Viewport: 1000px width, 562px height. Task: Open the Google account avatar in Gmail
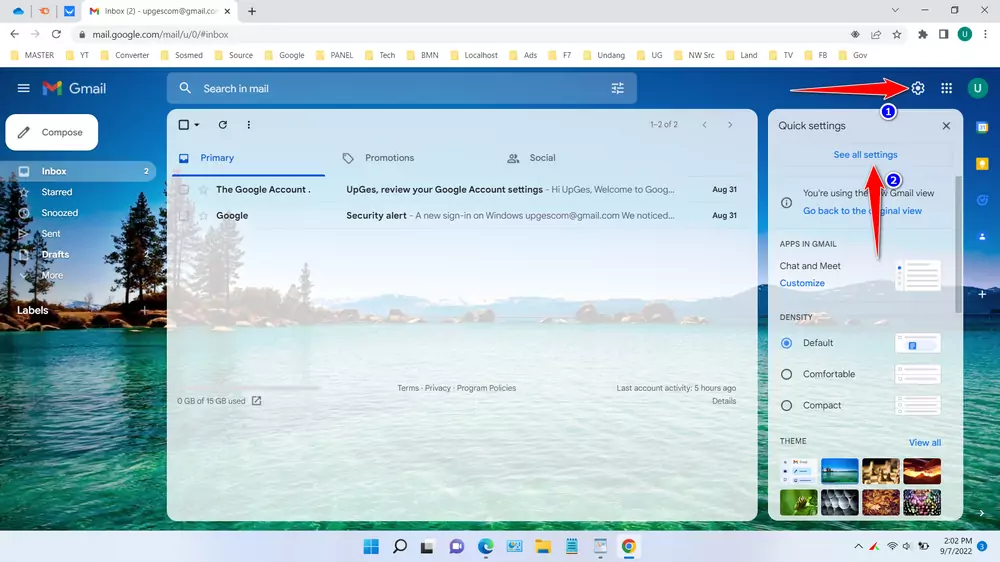(977, 88)
